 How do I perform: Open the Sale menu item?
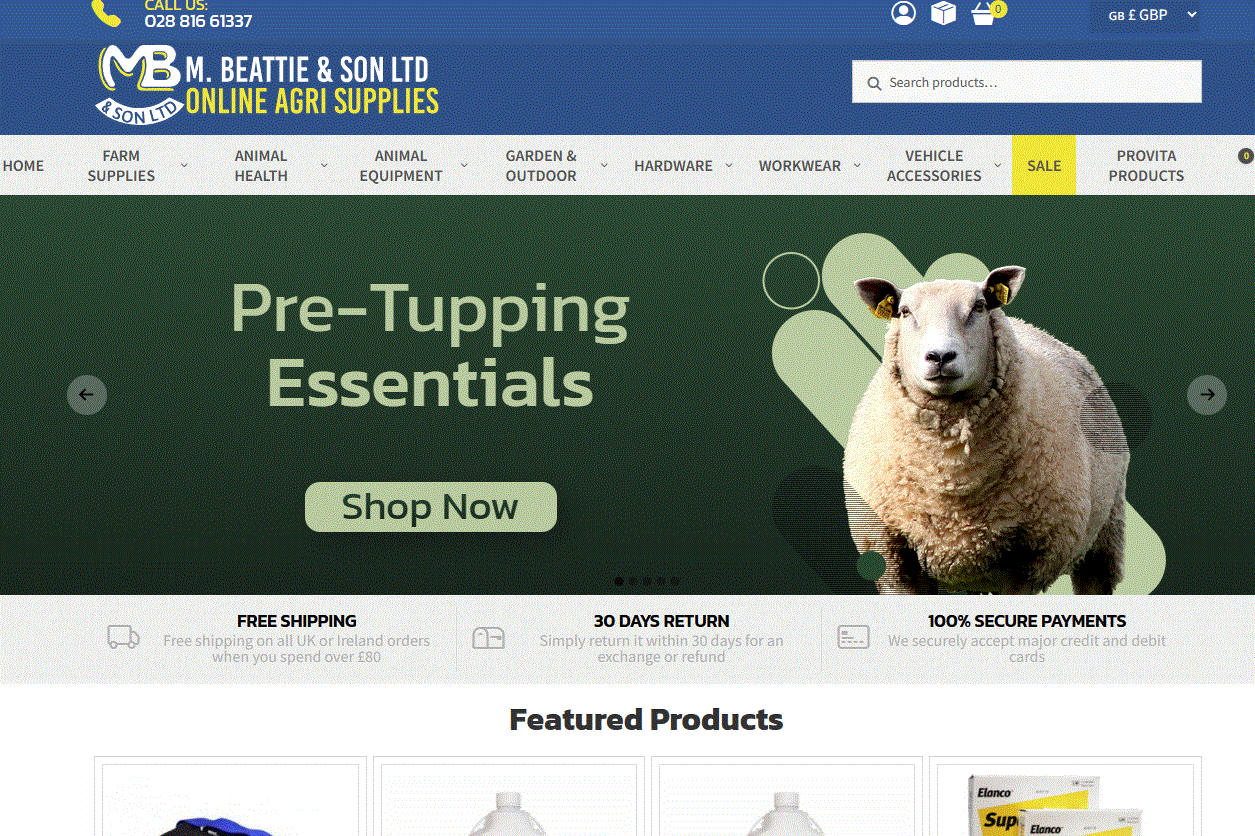1044,165
